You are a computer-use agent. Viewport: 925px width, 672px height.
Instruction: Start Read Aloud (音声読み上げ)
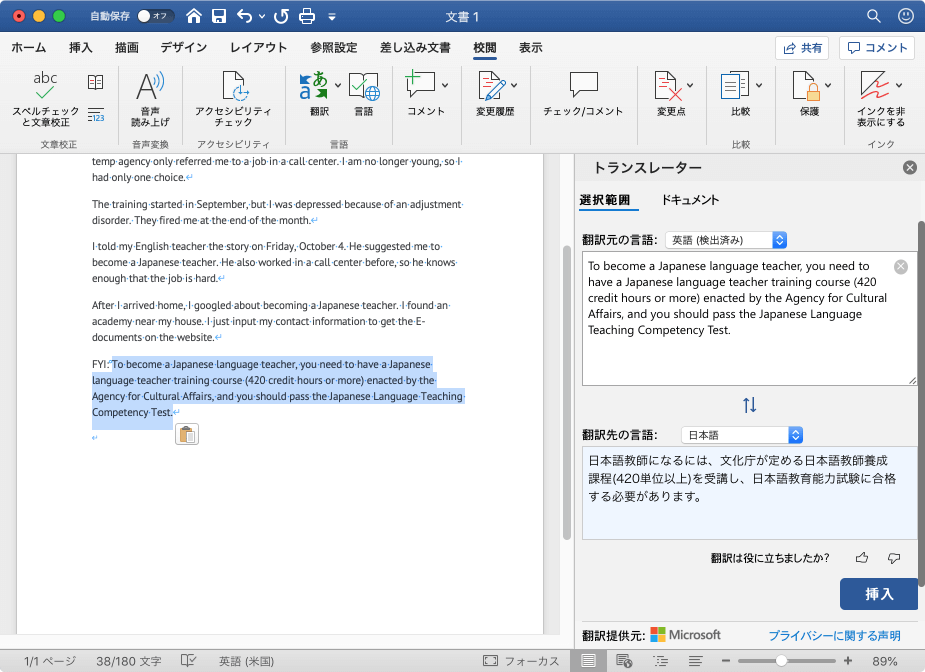tap(150, 99)
